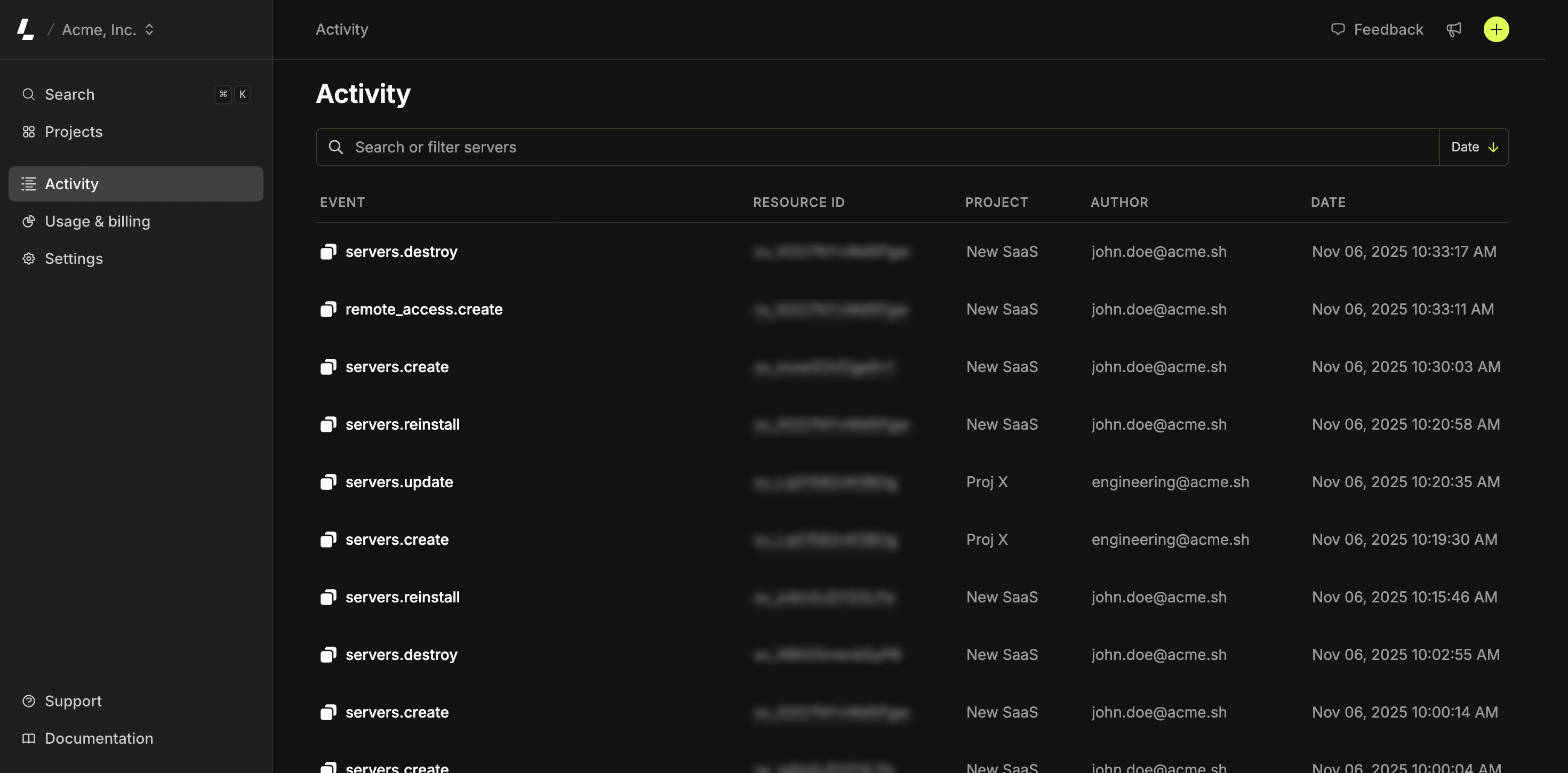
Task: Click the grid icon beside Projects
Action: (29, 132)
